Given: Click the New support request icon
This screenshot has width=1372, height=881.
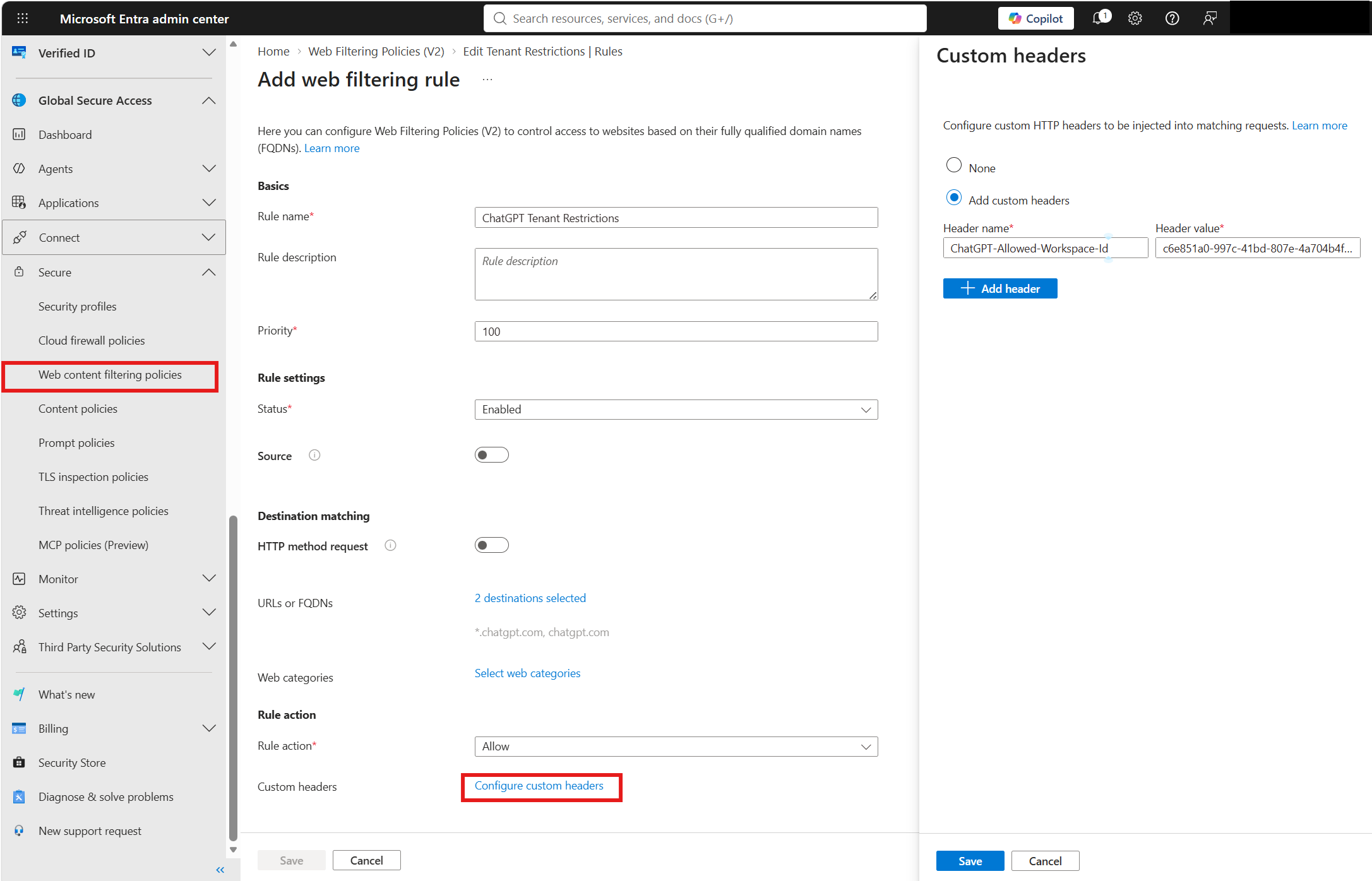Looking at the screenshot, I should [x=19, y=831].
